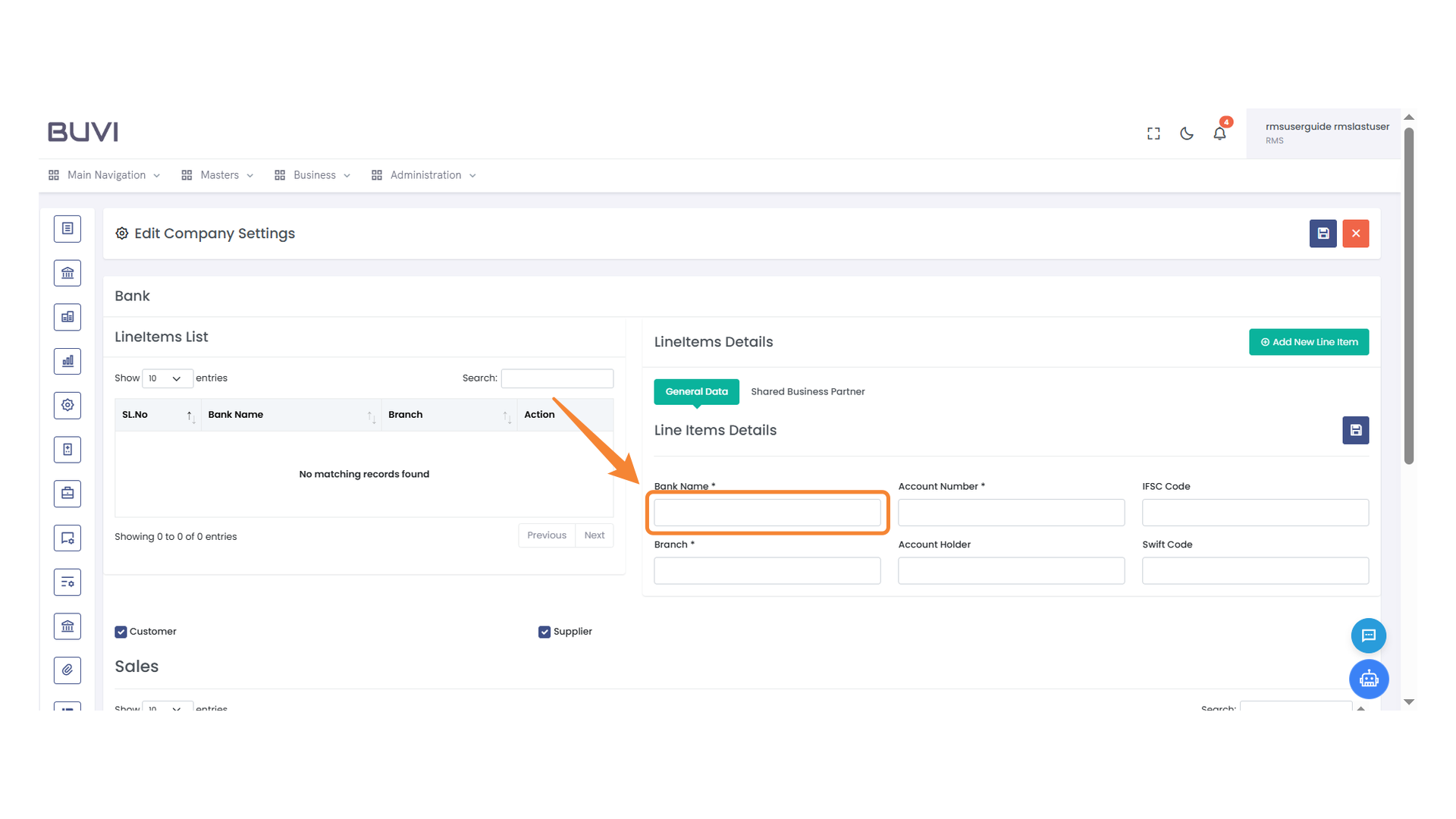Select the briefcase icon in the sidebar

click(x=67, y=494)
